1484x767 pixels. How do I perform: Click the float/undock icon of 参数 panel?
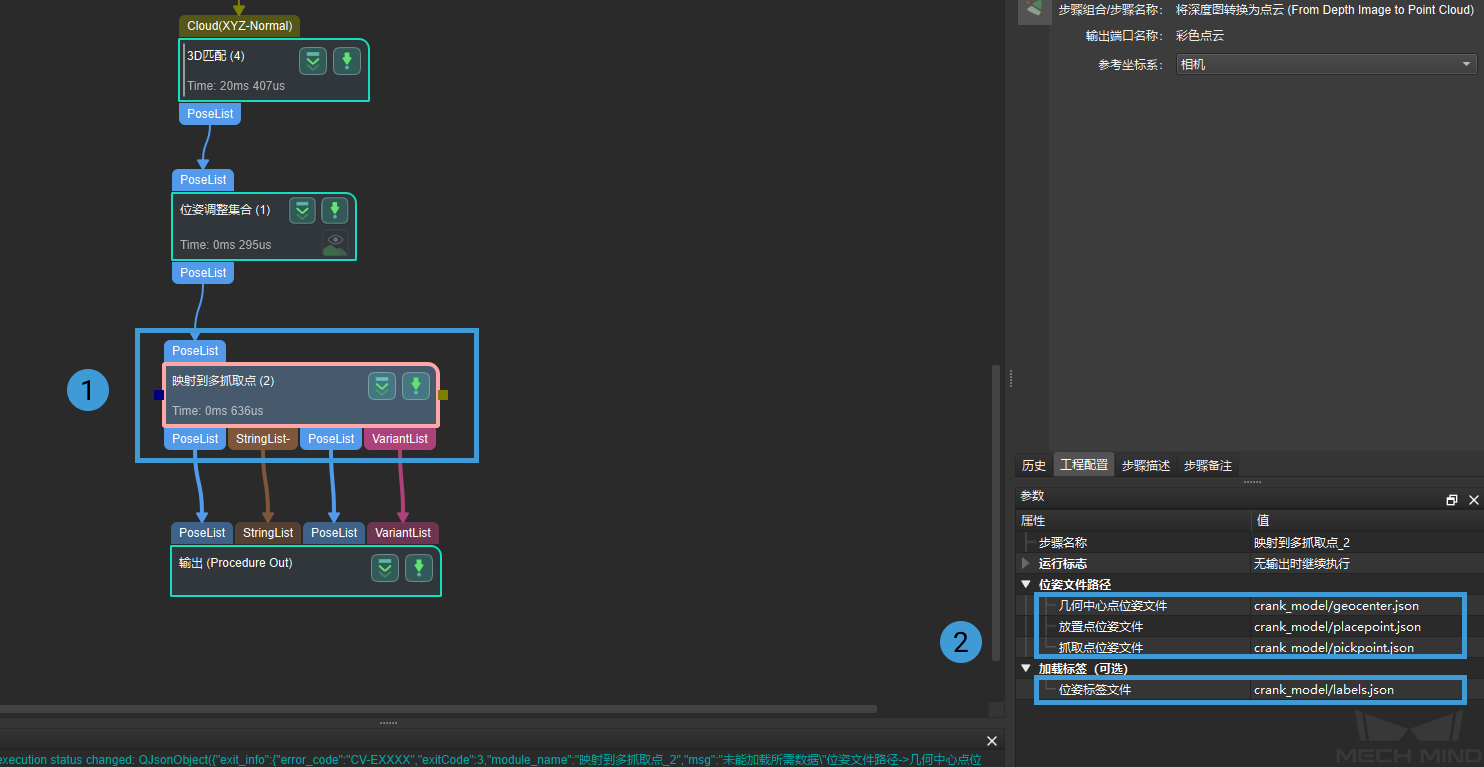(x=1452, y=500)
